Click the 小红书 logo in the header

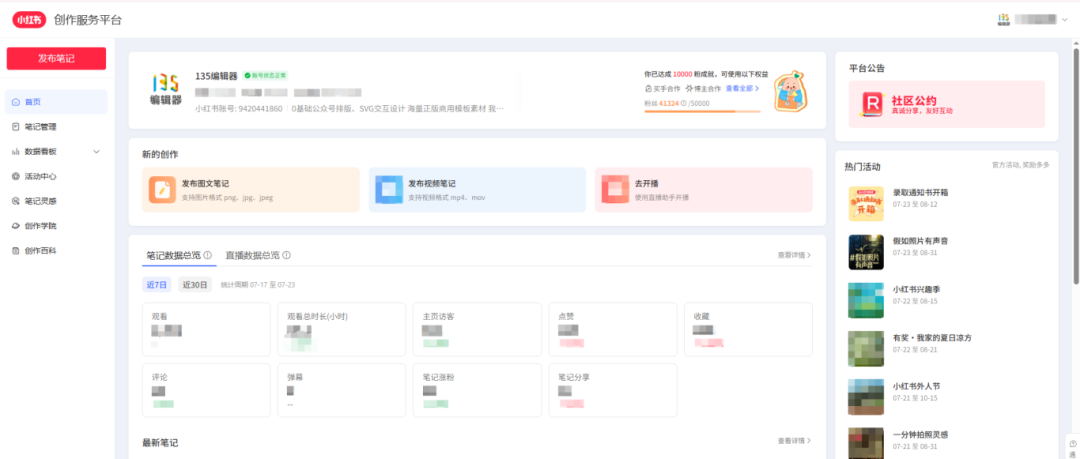click(x=29, y=20)
